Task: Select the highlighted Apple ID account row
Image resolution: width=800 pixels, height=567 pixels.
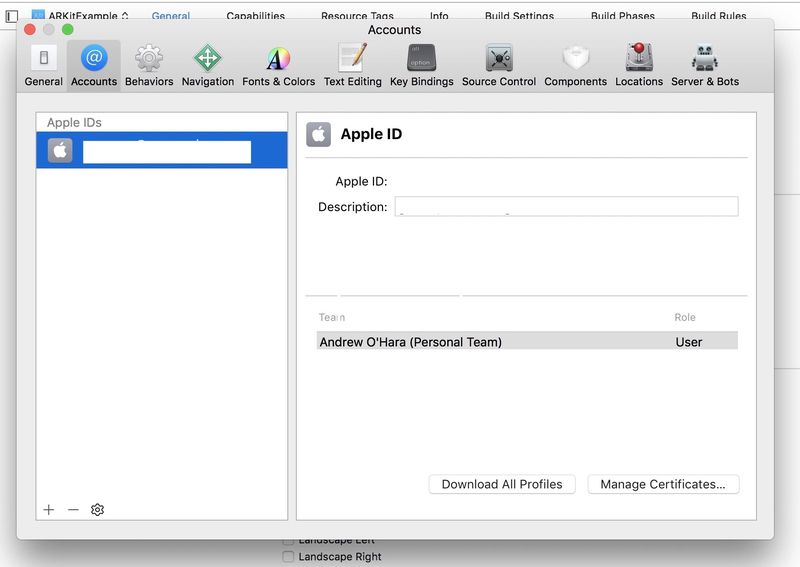Action: pos(162,150)
